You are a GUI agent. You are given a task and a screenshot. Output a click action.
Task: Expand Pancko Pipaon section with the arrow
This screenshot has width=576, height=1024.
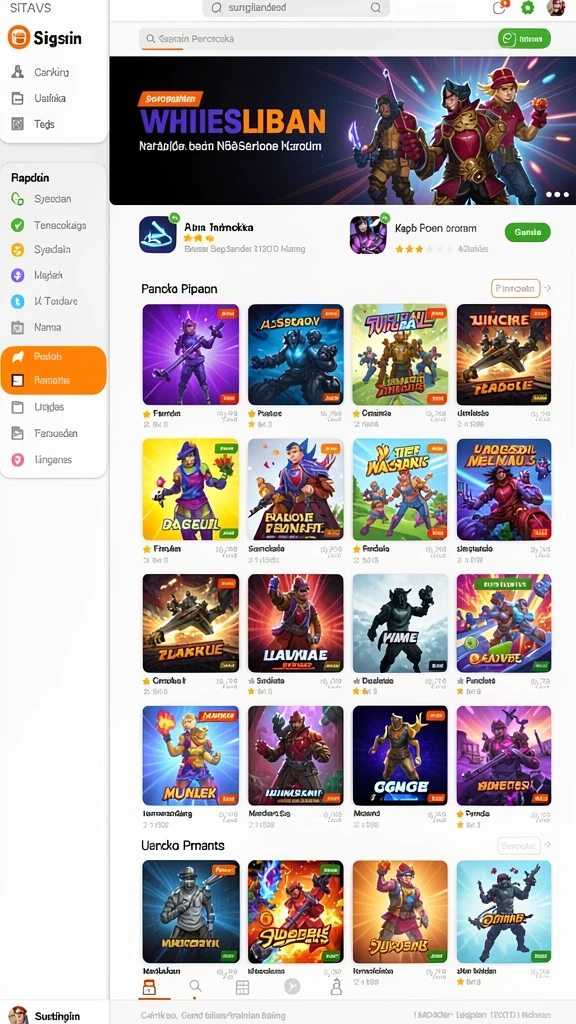coord(547,288)
